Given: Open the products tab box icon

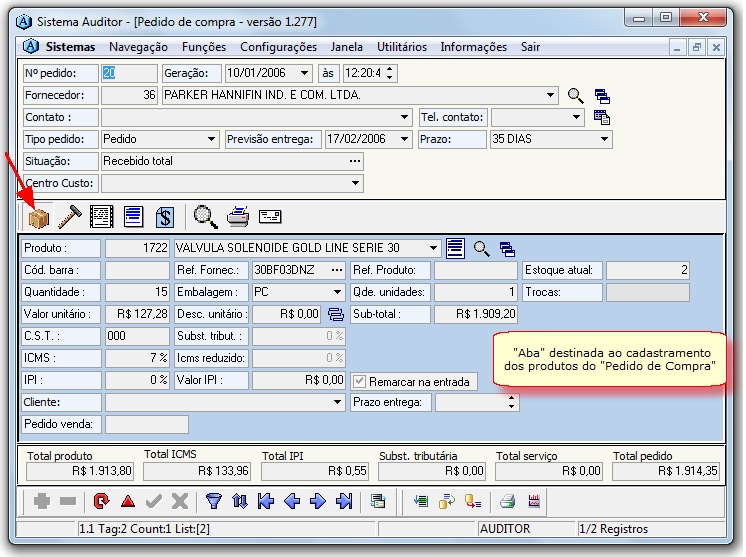Looking at the screenshot, I should 39,217.
